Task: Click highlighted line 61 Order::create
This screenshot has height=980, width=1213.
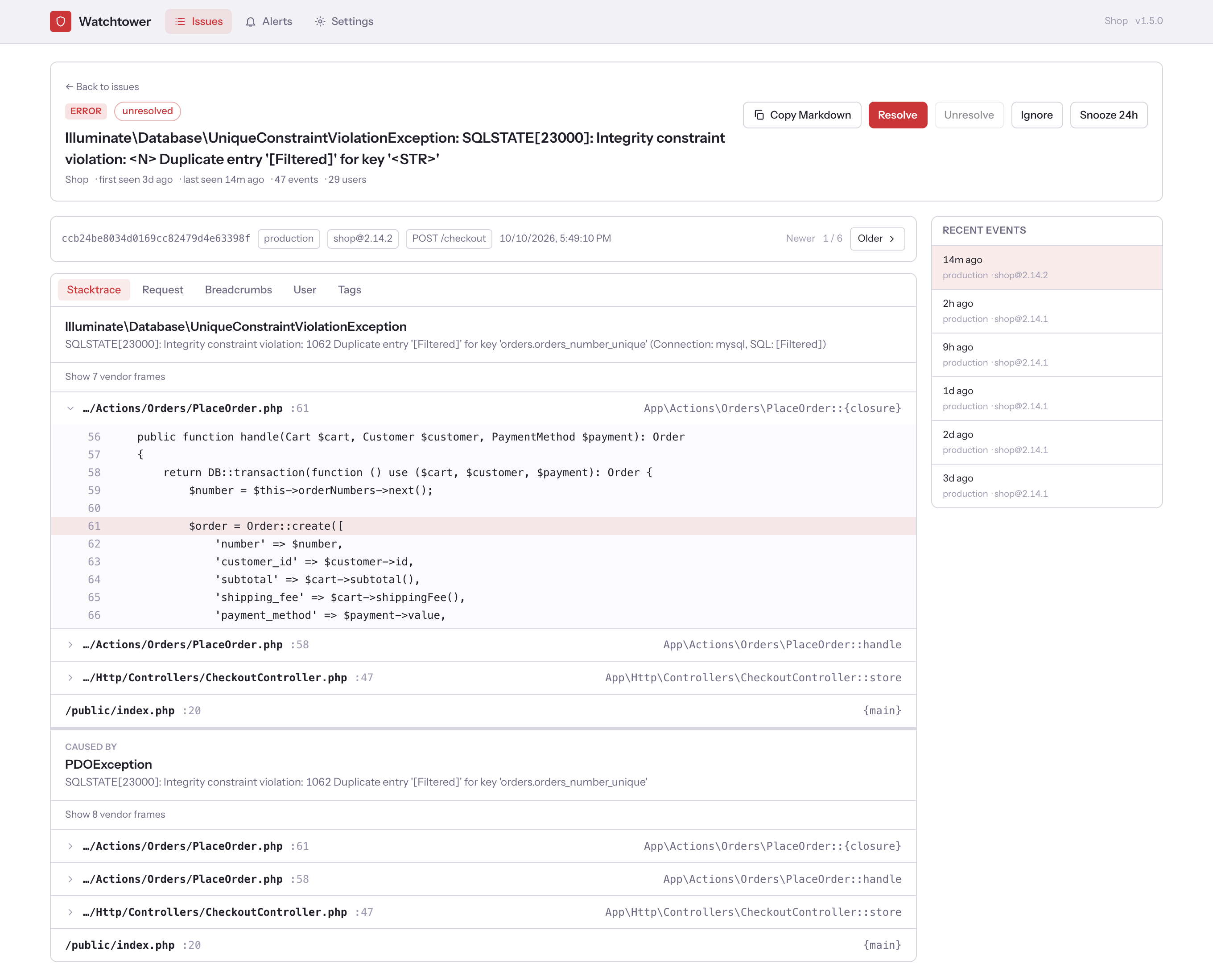Action: point(483,526)
